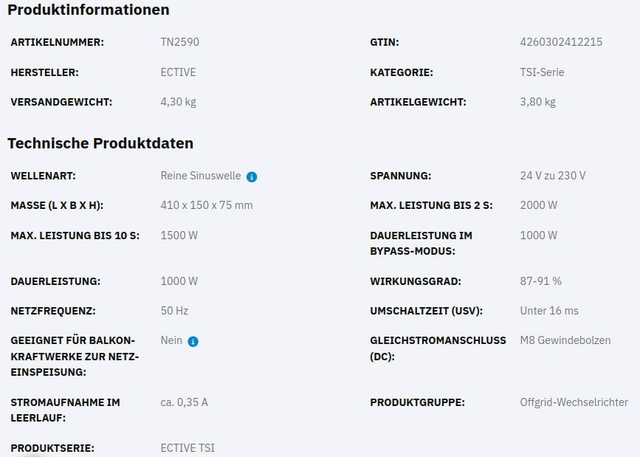Select the Unter 16 ms switching time
640x457 pixels.
coord(549,311)
